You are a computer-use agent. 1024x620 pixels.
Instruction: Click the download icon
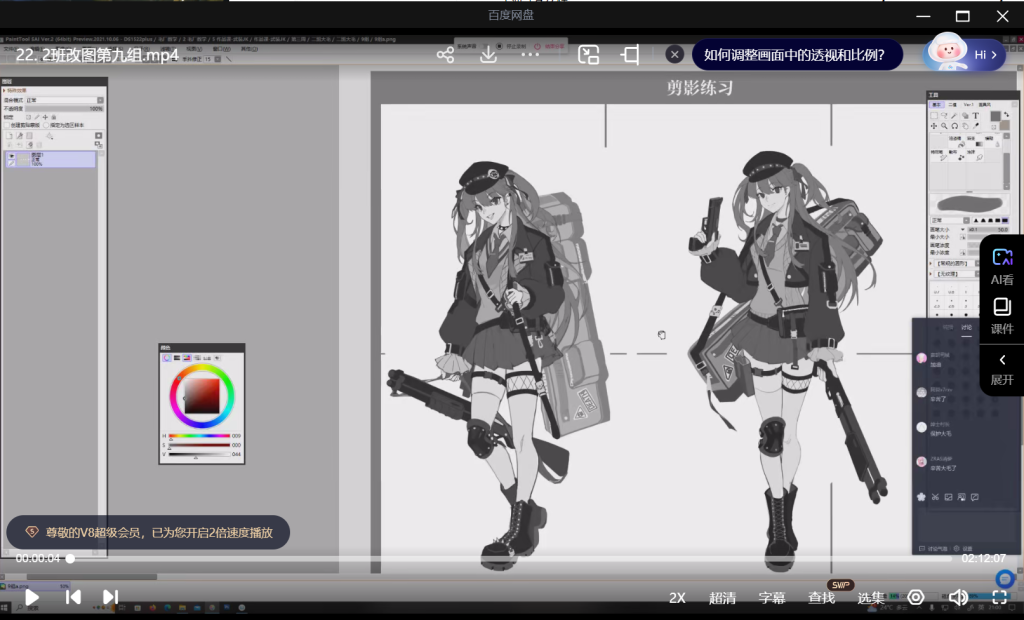pos(488,55)
